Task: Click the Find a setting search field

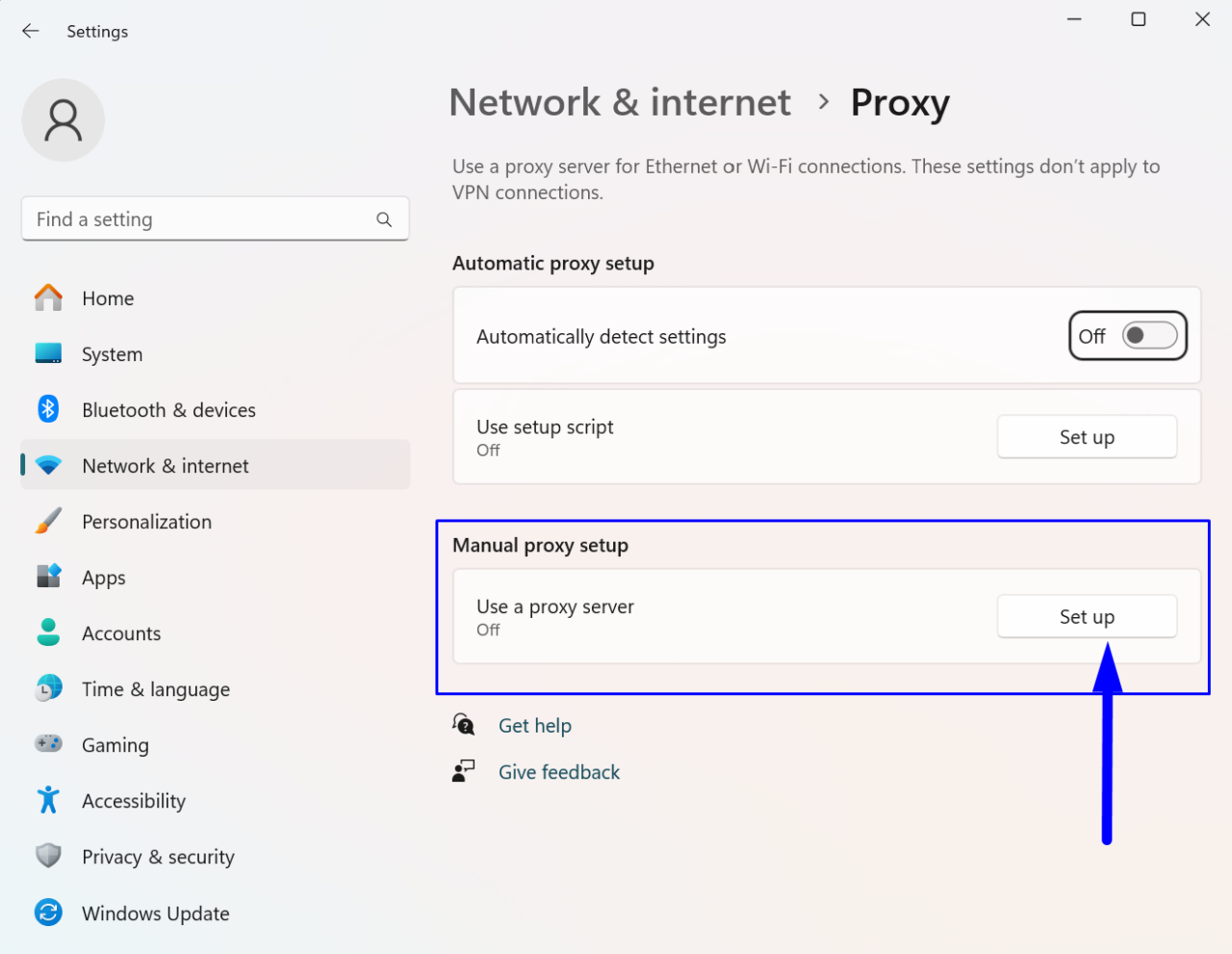Action: [215, 219]
